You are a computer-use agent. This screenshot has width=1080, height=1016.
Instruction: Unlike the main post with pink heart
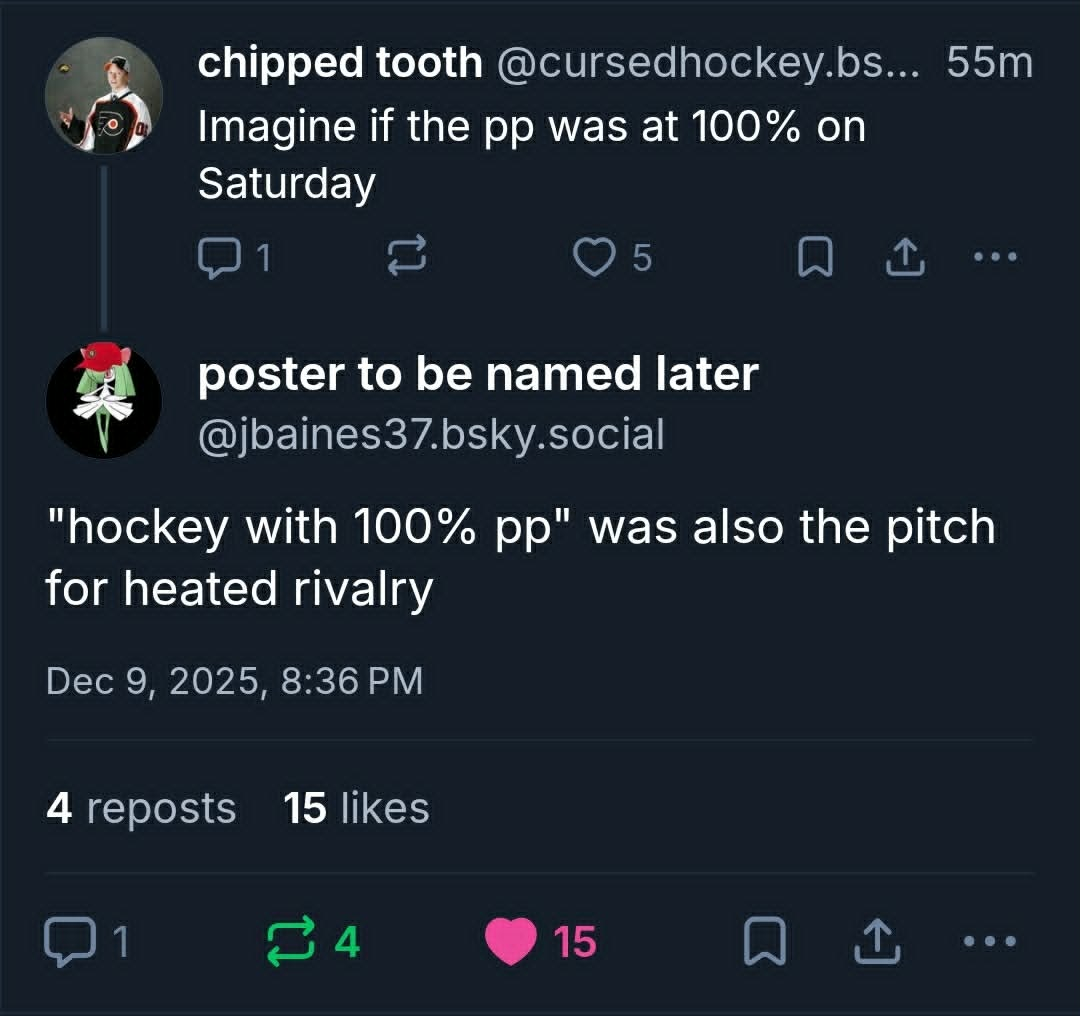[x=510, y=942]
